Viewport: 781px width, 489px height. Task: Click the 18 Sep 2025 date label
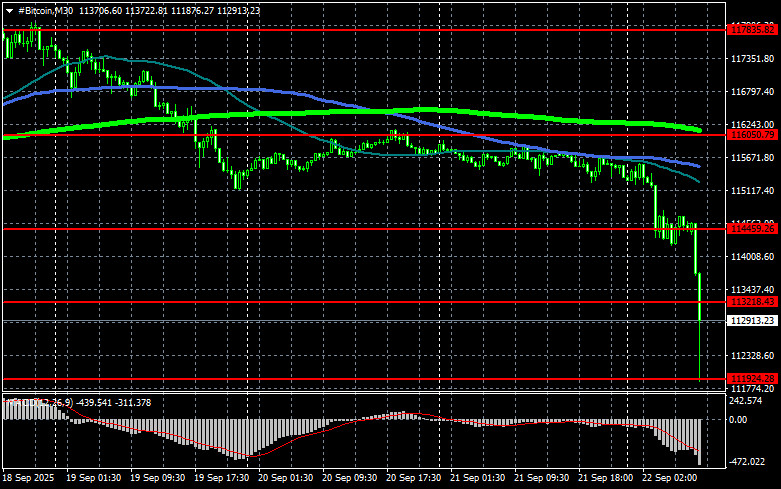tap(29, 478)
